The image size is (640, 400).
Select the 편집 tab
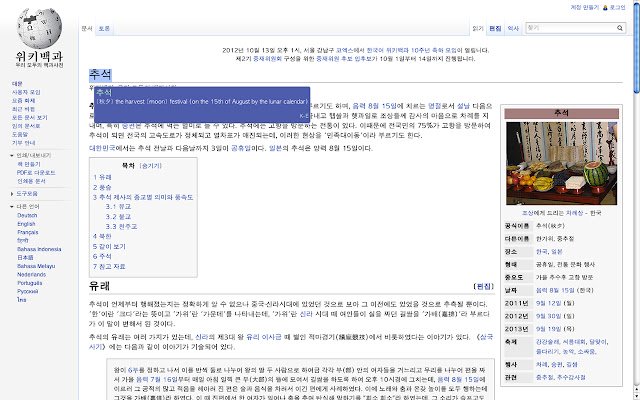click(495, 28)
